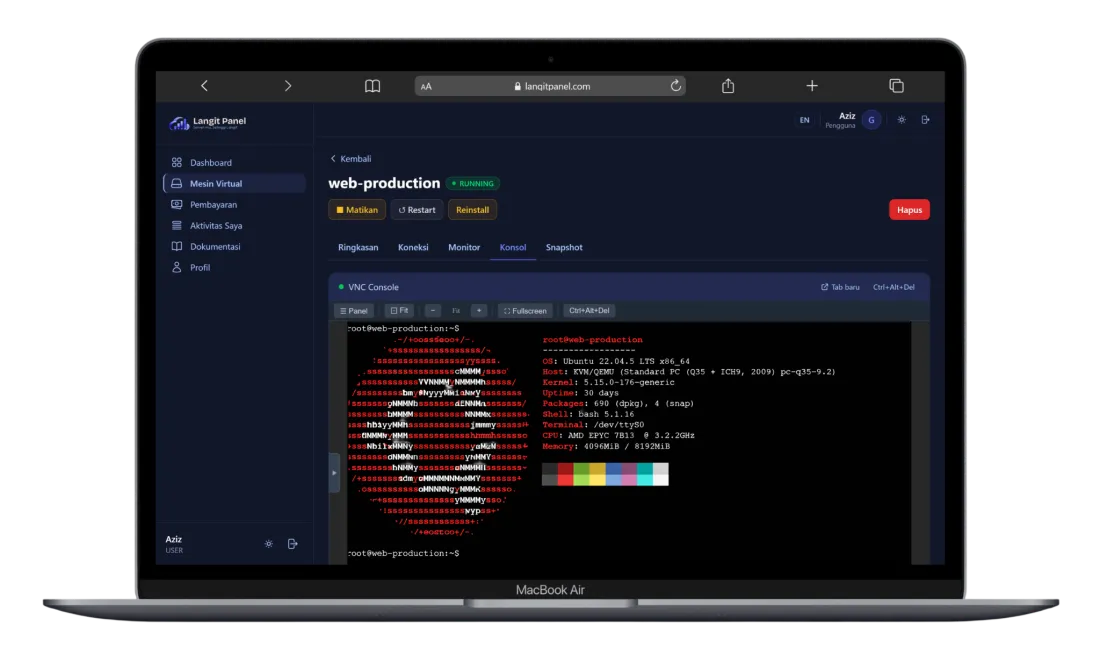1100x661 pixels.
Task: Select Mesin Virtual in the sidebar
Action: (x=234, y=183)
